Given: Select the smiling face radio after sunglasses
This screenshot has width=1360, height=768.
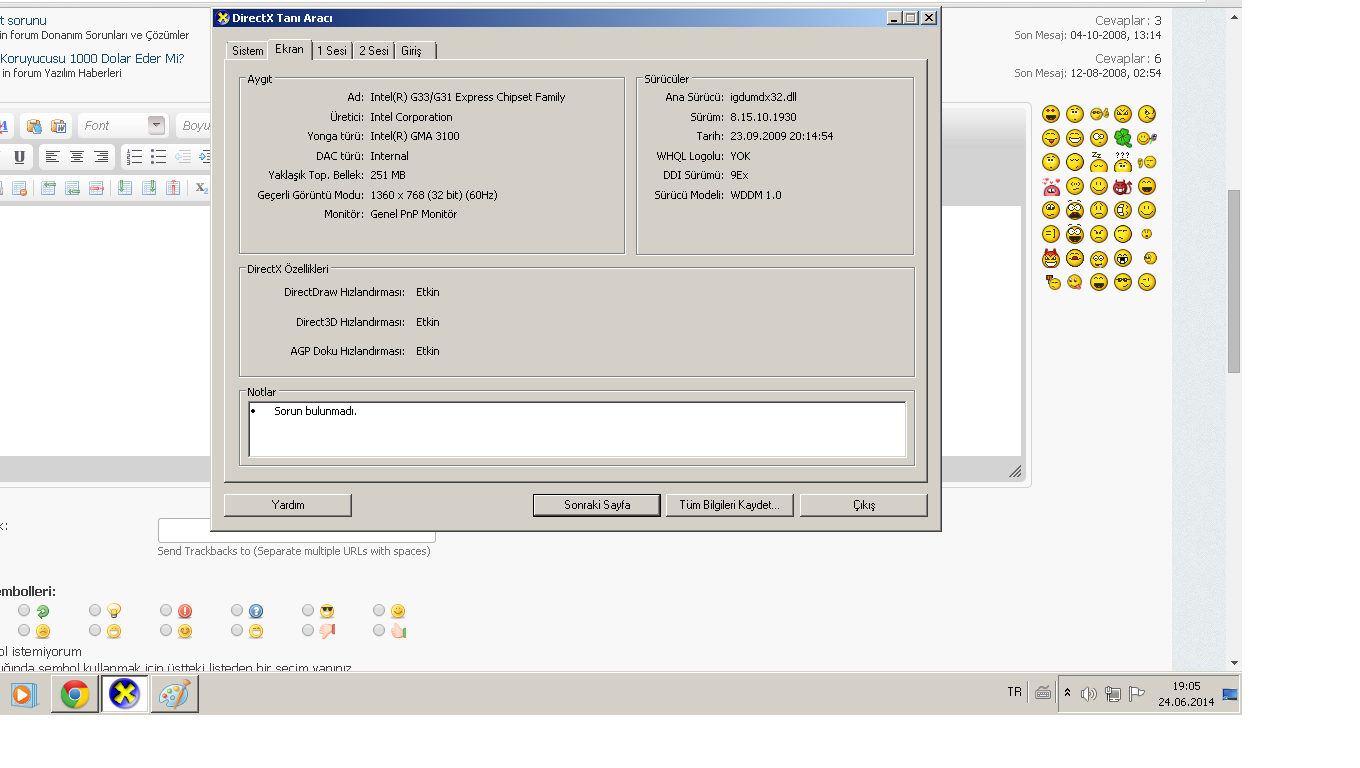Looking at the screenshot, I should click(379, 610).
